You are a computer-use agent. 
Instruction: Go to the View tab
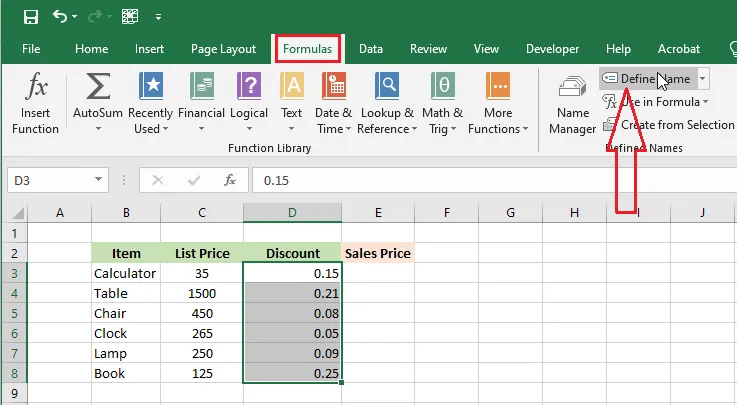click(x=486, y=49)
